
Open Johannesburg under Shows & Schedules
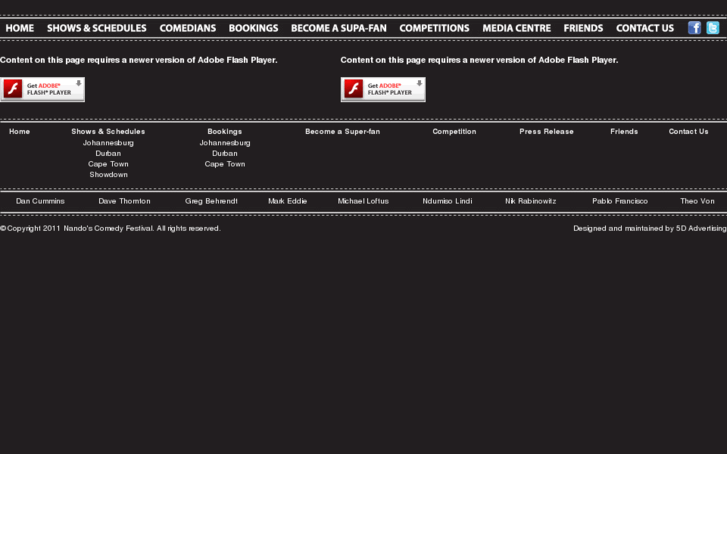click(108, 143)
